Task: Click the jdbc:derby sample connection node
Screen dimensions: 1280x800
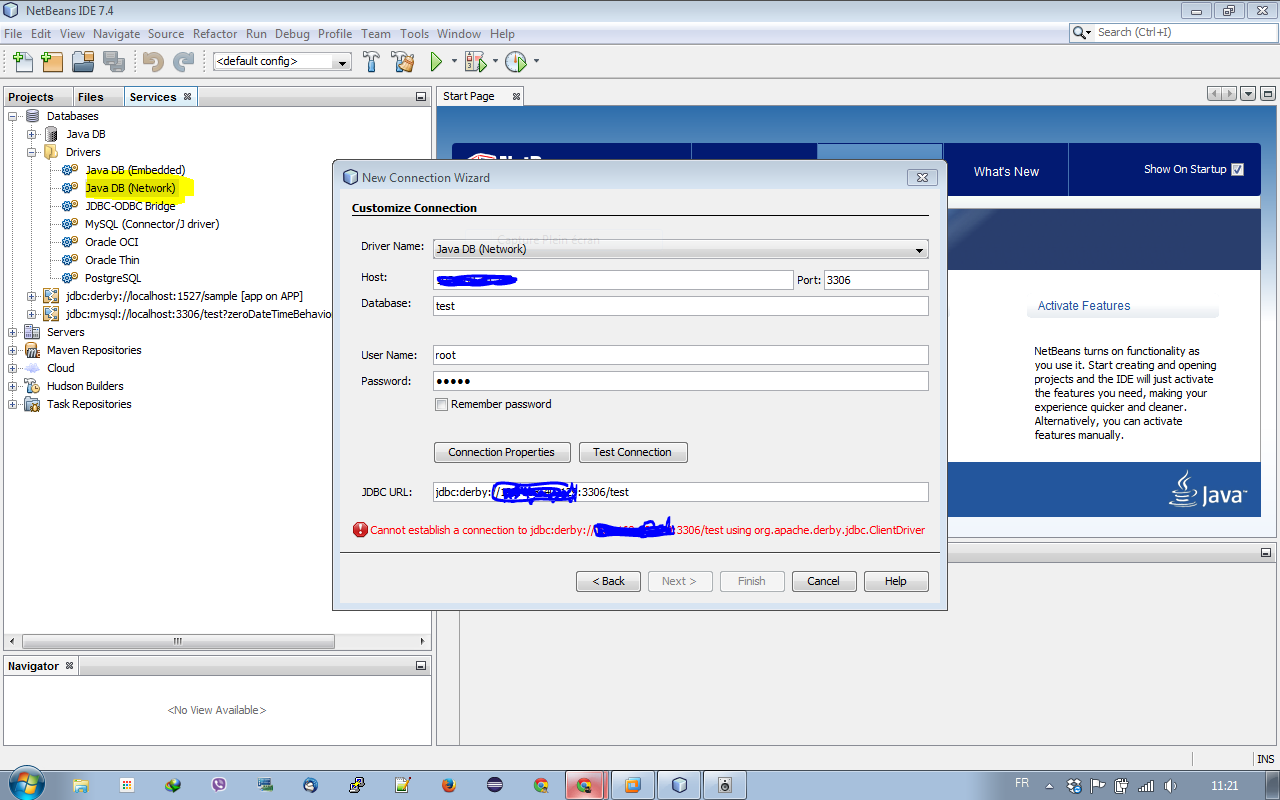Action: click(x=184, y=296)
